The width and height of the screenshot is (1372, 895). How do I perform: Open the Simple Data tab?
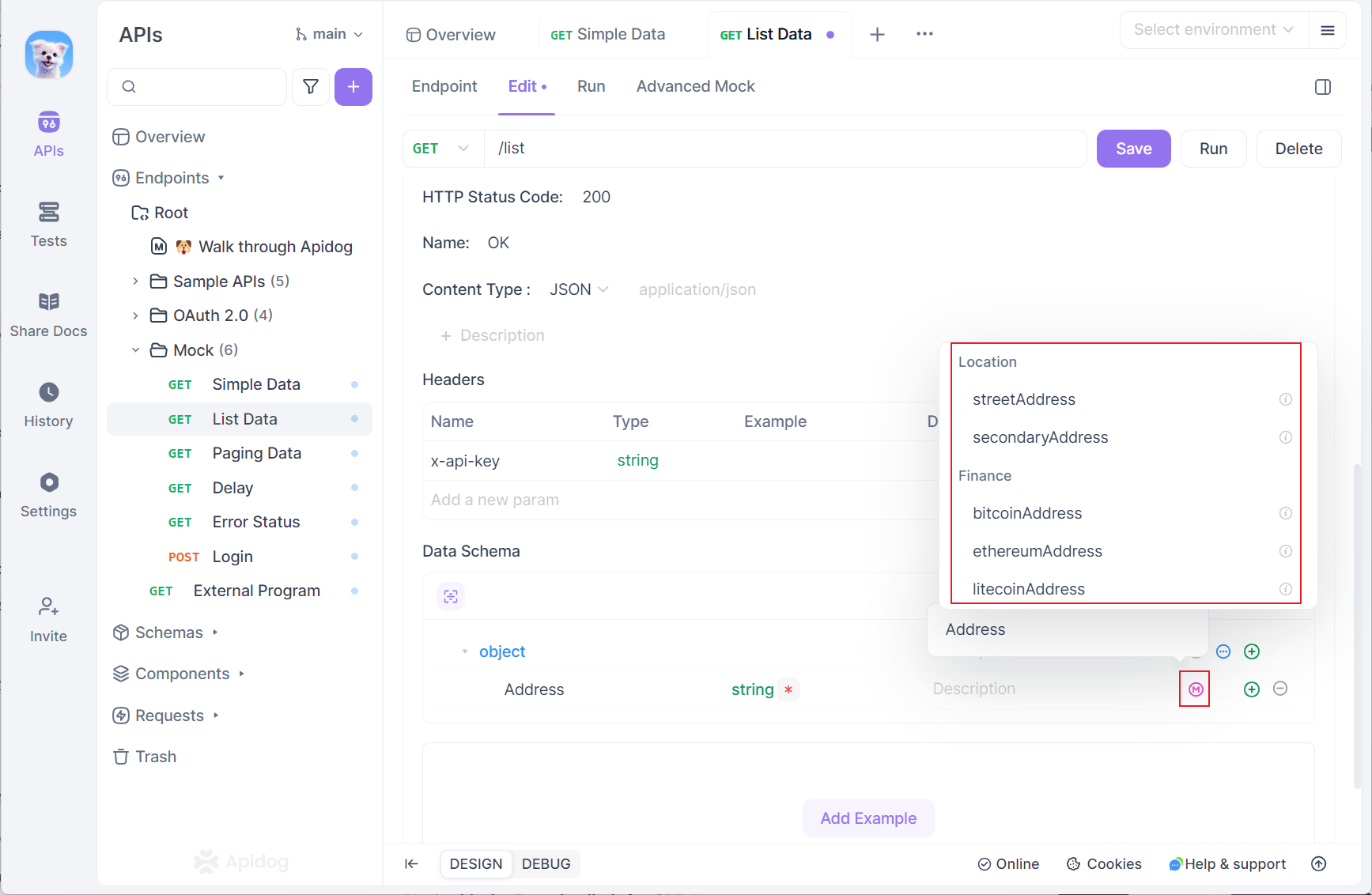pos(608,35)
